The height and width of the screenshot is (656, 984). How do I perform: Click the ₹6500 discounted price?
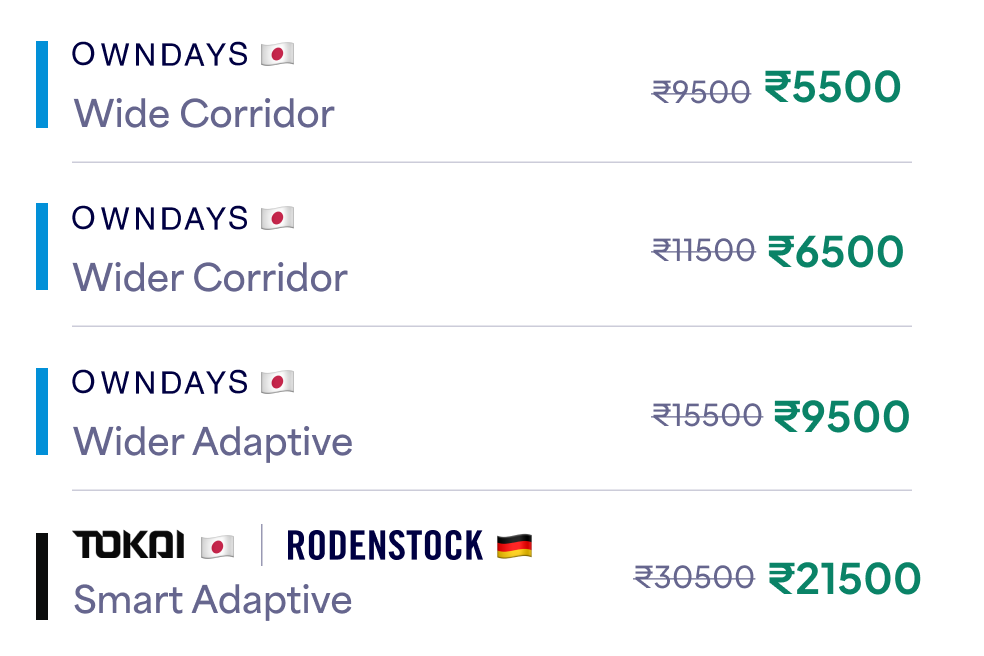[836, 251]
